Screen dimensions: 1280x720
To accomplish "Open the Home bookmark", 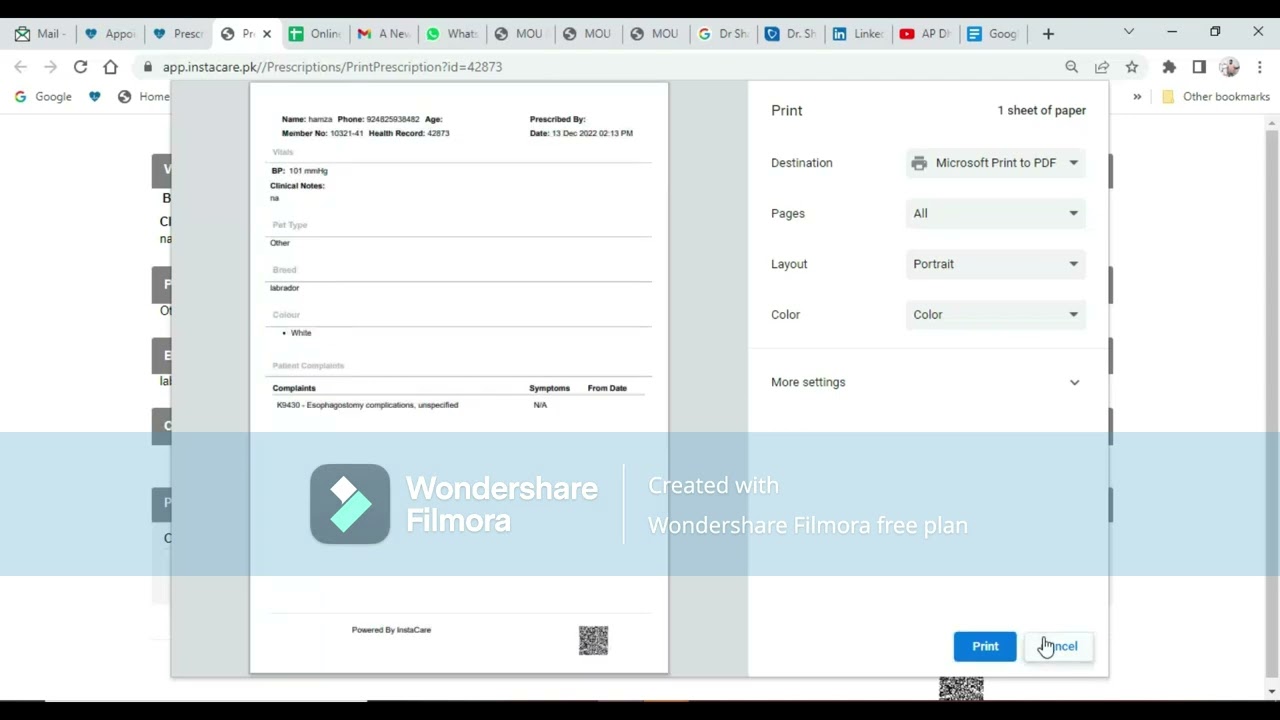I will click(x=144, y=97).
